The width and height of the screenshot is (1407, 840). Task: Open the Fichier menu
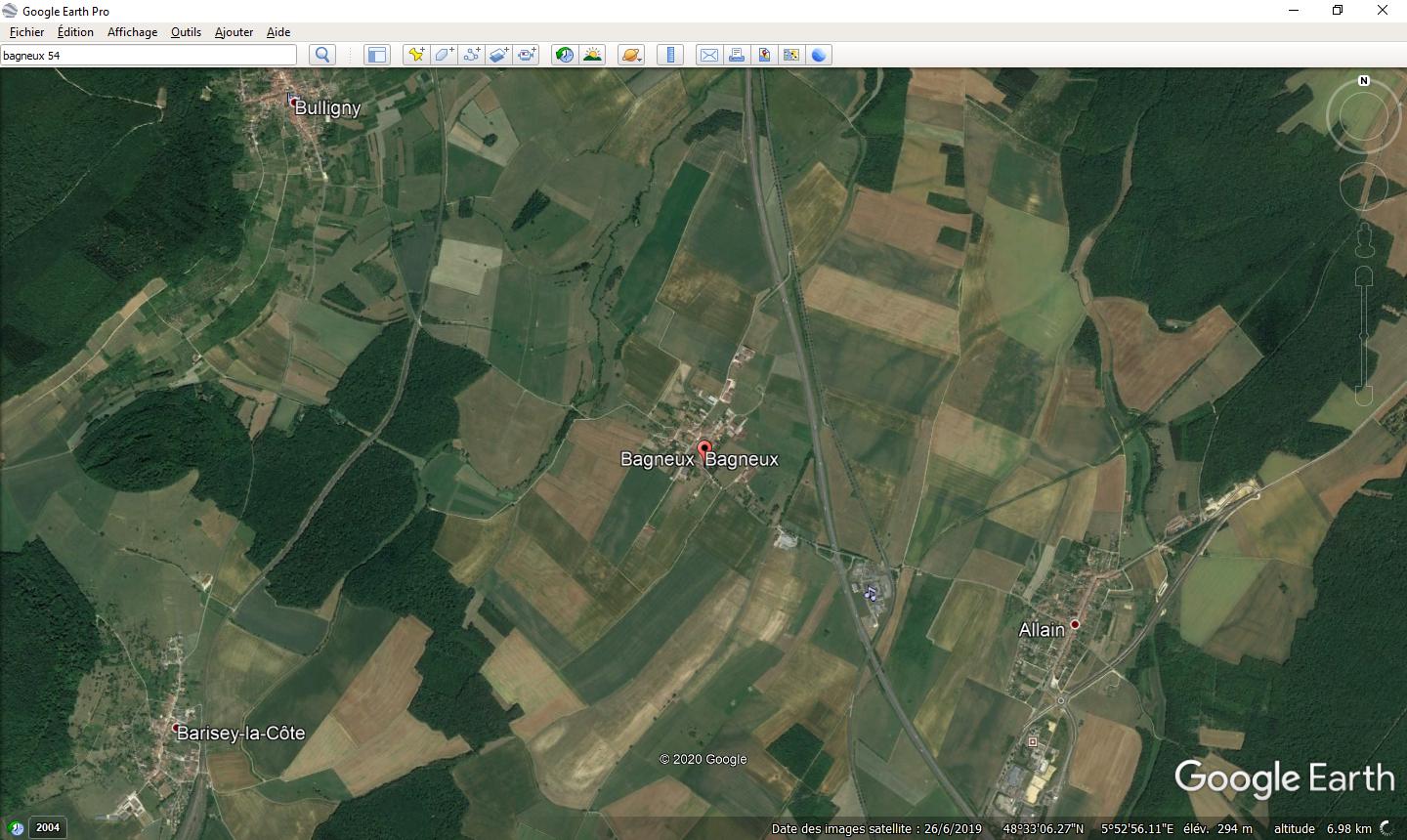click(26, 32)
